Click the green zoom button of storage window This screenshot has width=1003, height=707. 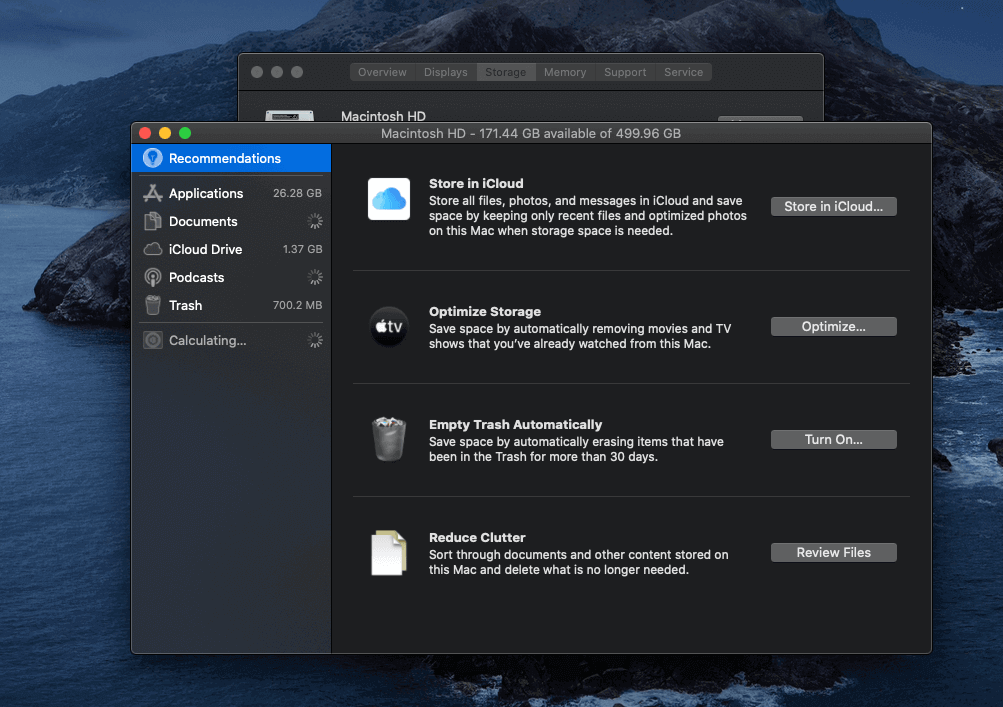(x=185, y=133)
